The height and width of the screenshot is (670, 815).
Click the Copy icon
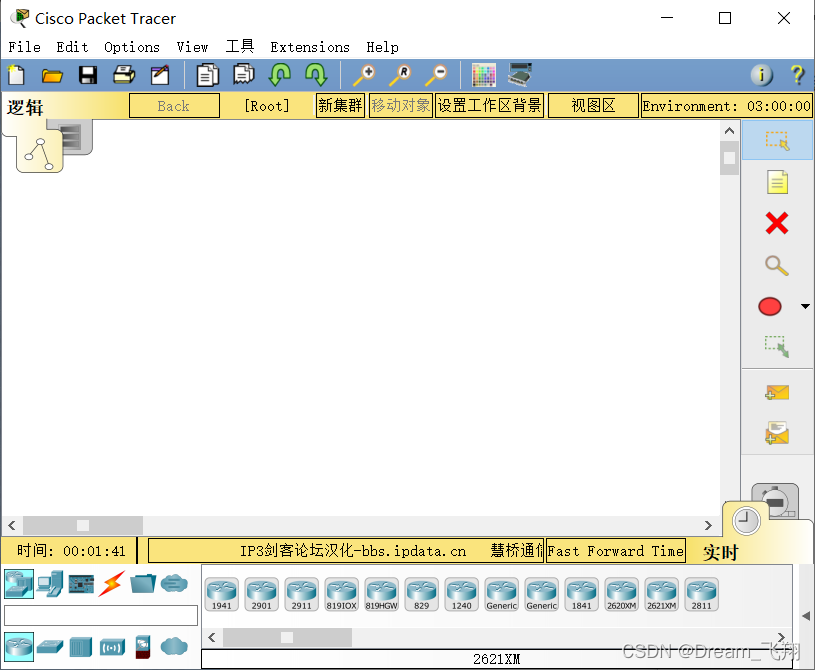click(207, 75)
